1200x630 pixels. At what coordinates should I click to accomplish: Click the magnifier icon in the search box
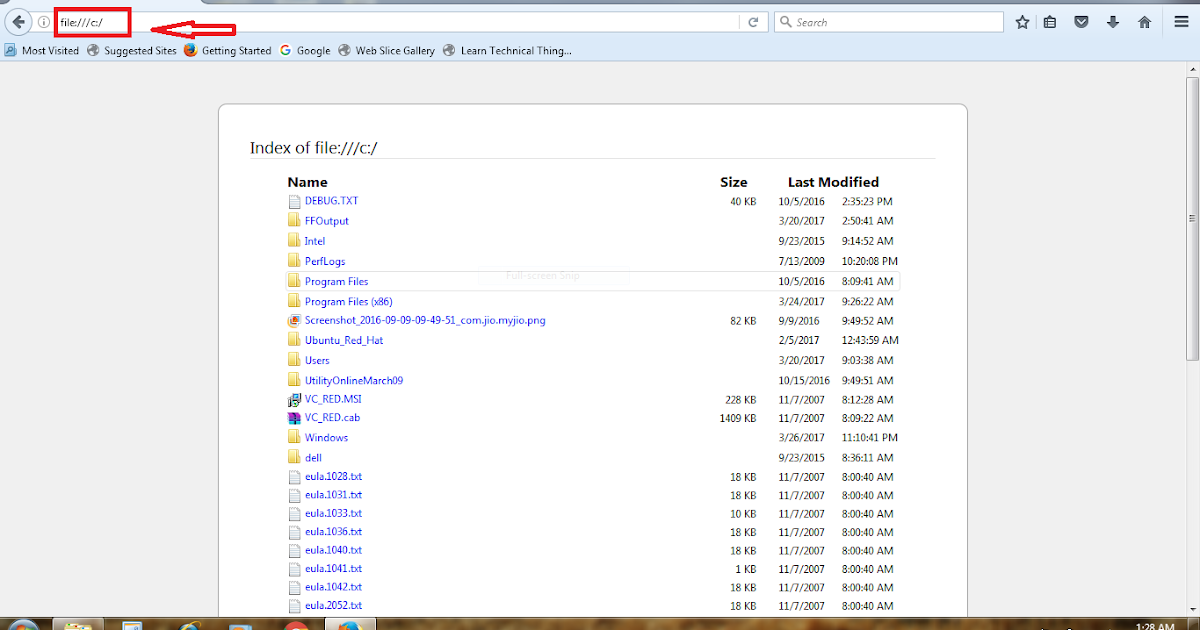pyautogui.click(x=784, y=21)
